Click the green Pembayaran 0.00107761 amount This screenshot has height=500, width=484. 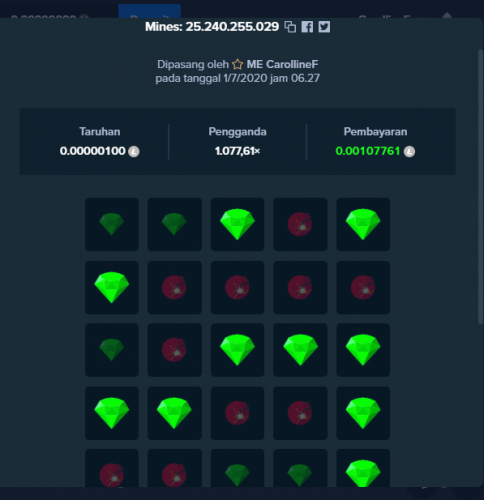(x=368, y=151)
